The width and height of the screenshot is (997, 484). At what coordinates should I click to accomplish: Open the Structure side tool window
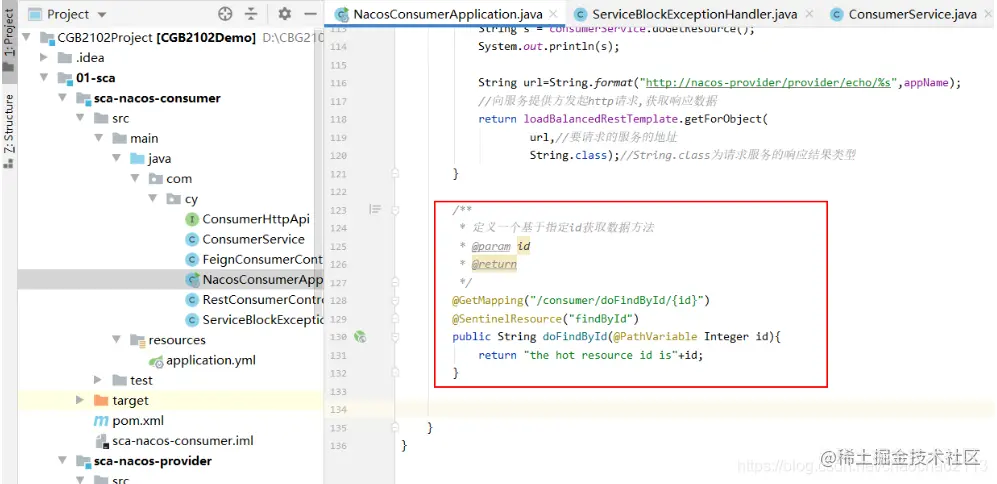[x=9, y=130]
